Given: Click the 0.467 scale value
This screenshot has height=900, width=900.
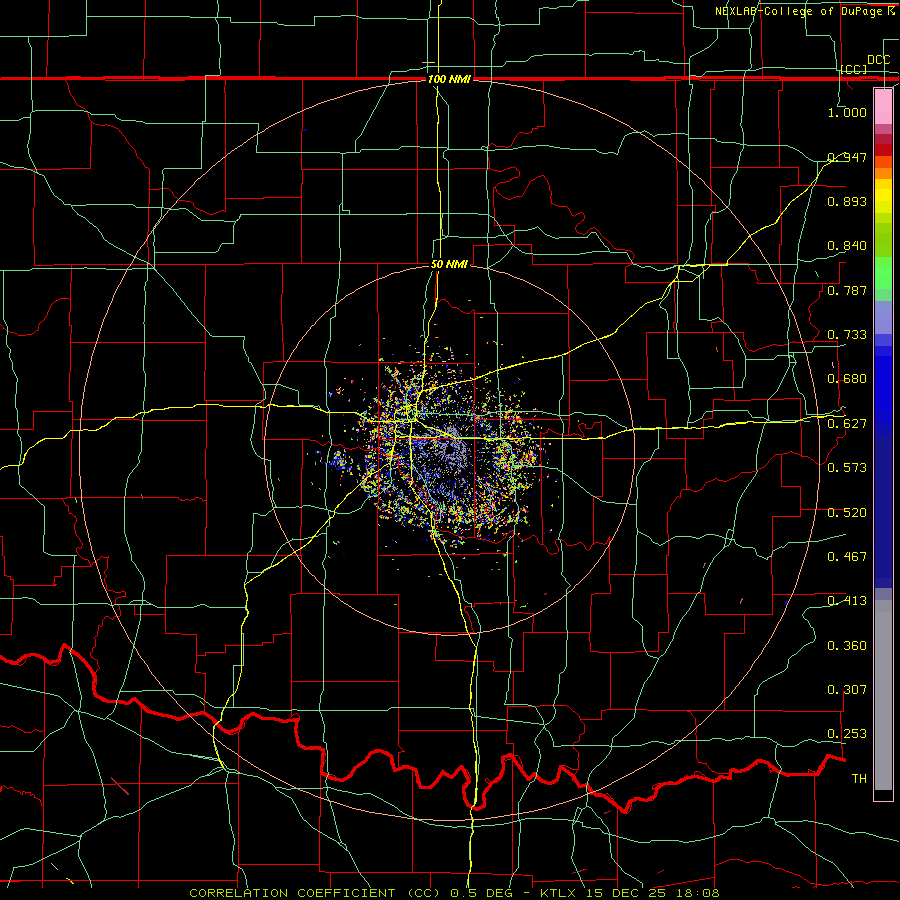Looking at the screenshot, I should 847,557.
